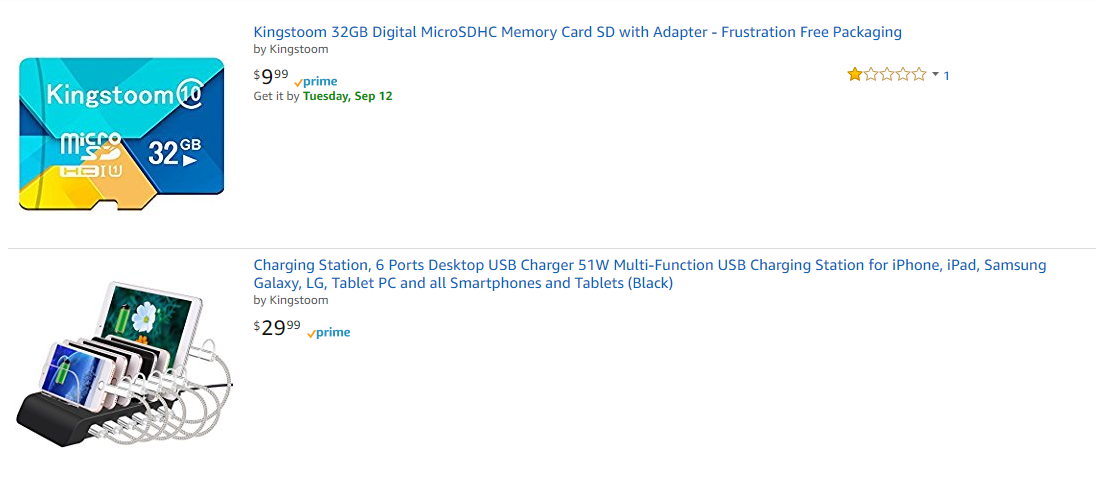This screenshot has width=1096, height=479.
Task: Click the middle empty star in the rating
Action: pos(887,74)
